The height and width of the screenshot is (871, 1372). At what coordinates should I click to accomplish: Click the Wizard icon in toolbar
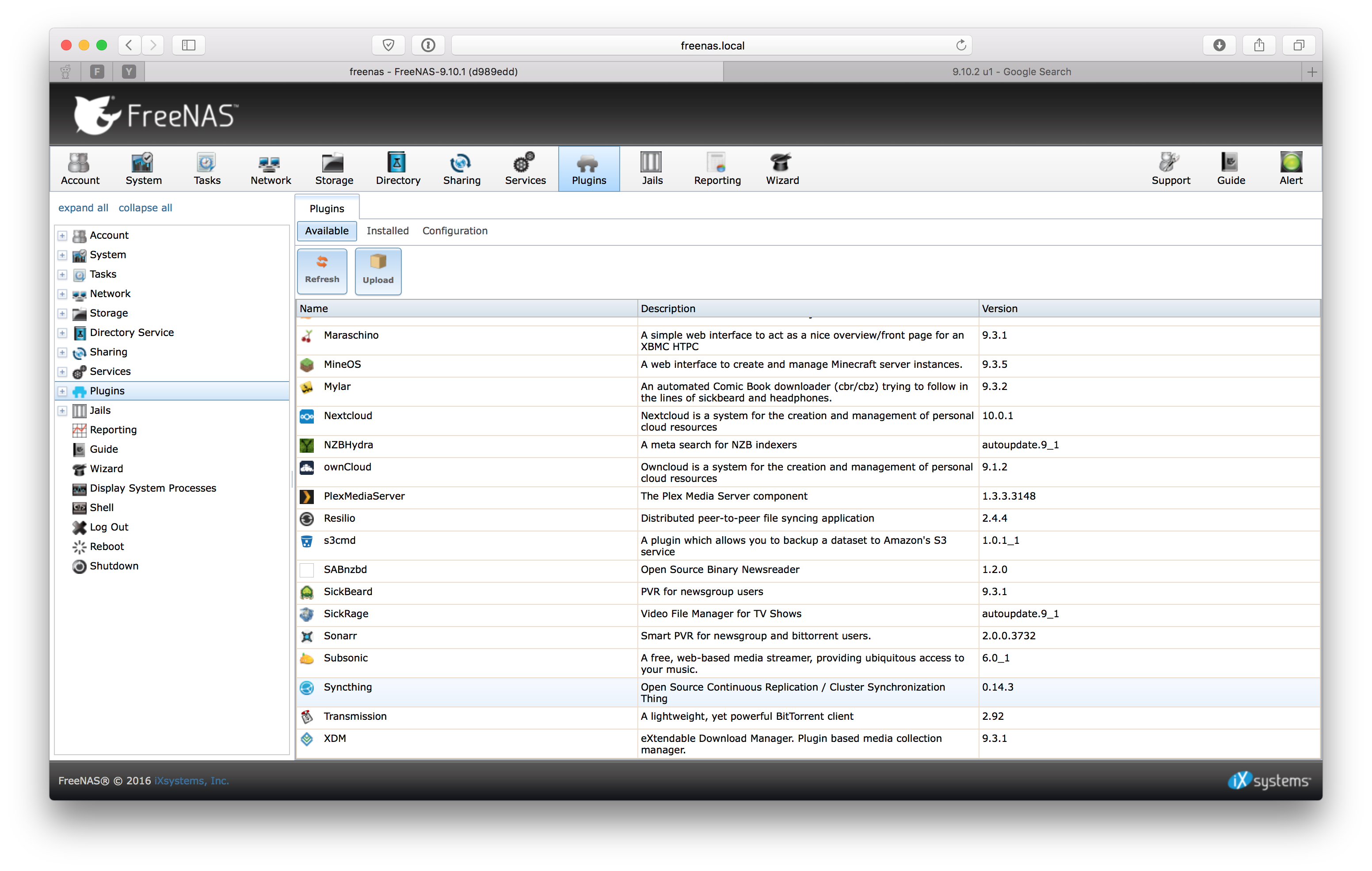point(783,168)
